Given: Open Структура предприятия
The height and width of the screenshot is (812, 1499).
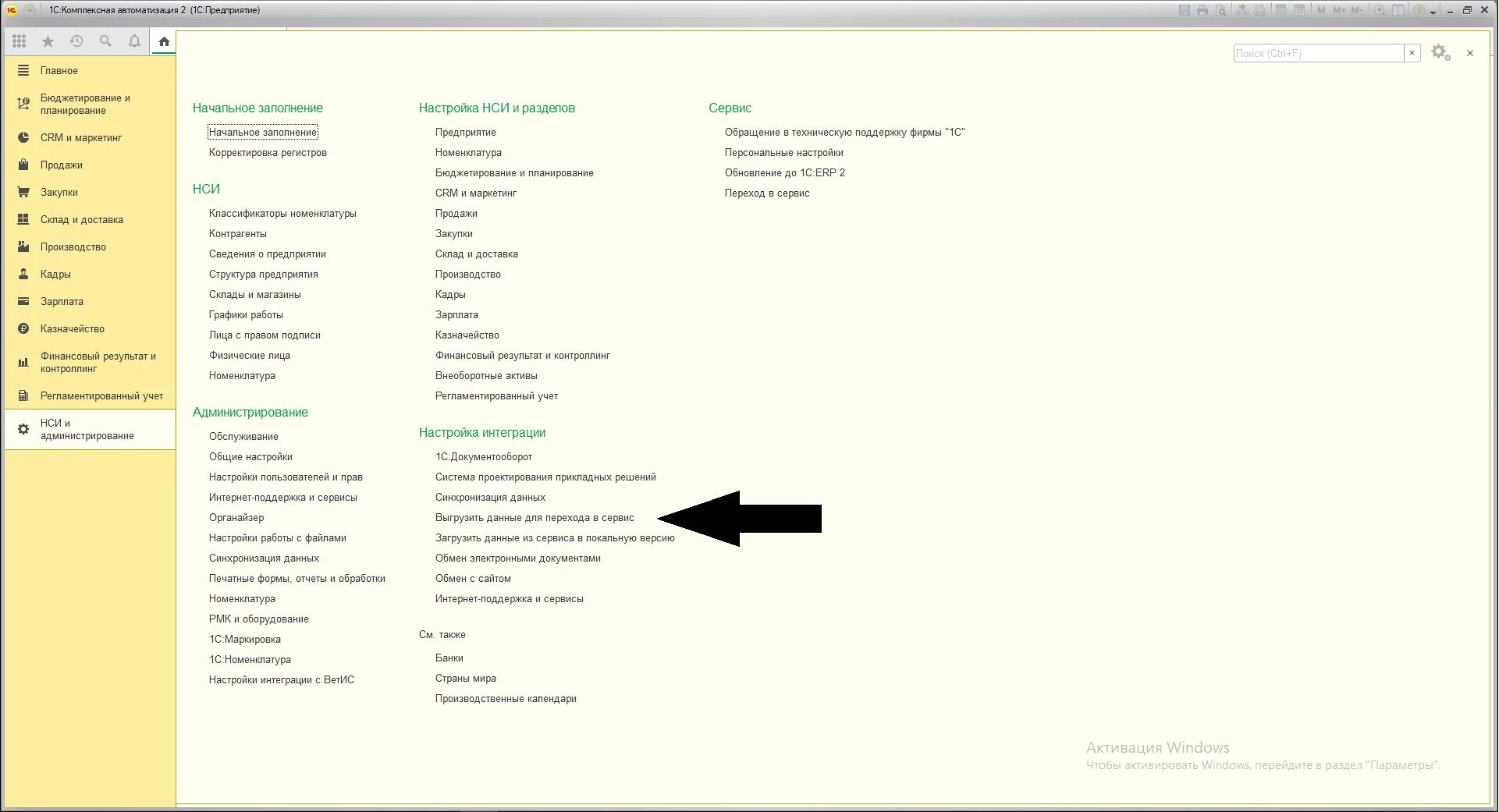Looking at the screenshot, I should (264, 274).
